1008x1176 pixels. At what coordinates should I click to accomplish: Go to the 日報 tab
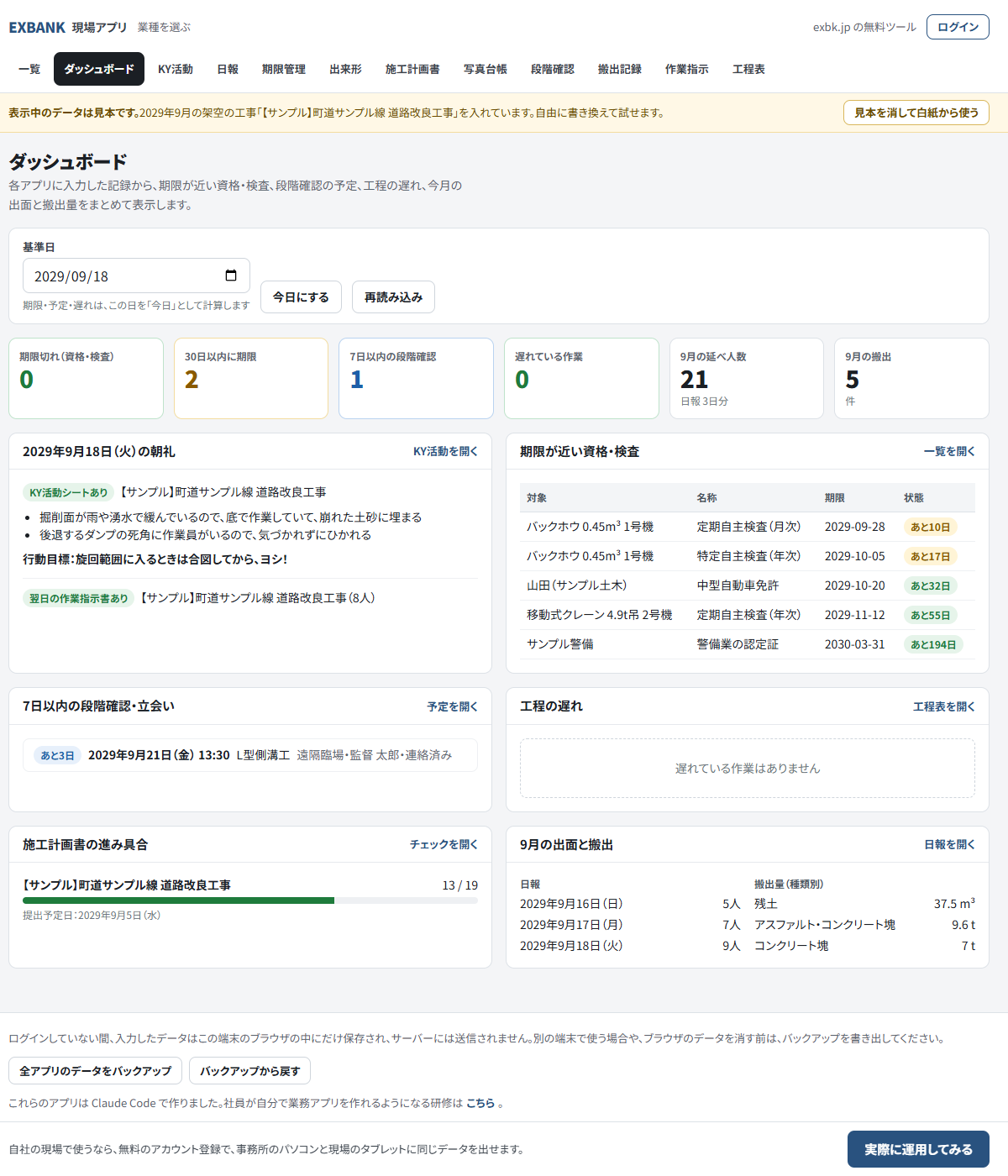pos(228,69)
